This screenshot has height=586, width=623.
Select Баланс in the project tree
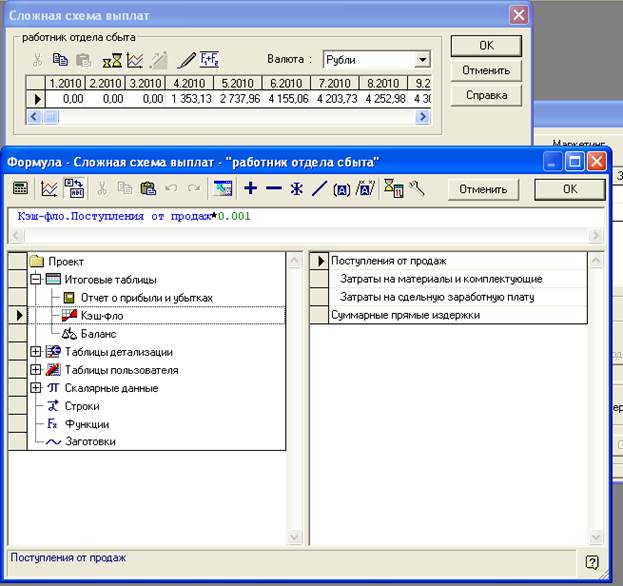click(x=98, y=334)
